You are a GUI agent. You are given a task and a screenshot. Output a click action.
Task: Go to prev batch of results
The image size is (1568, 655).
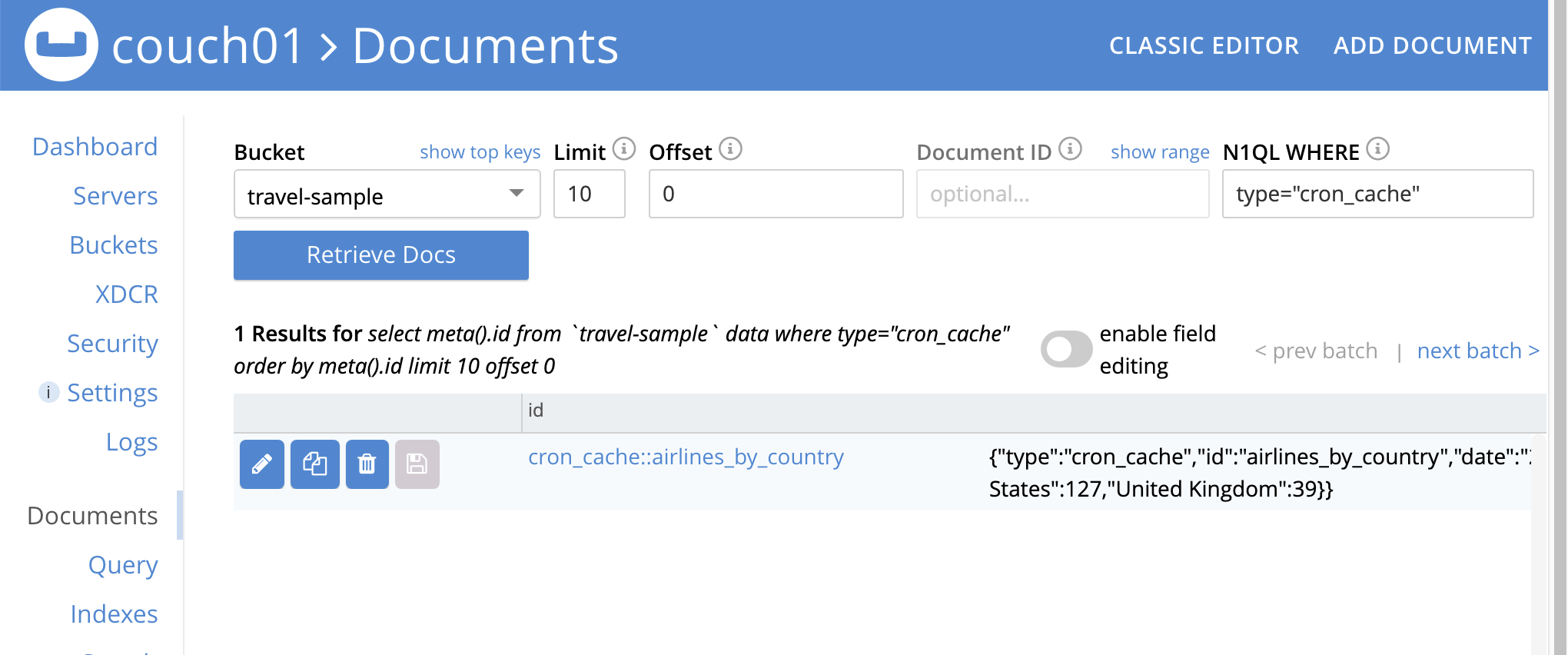[x=1316, y=351]
